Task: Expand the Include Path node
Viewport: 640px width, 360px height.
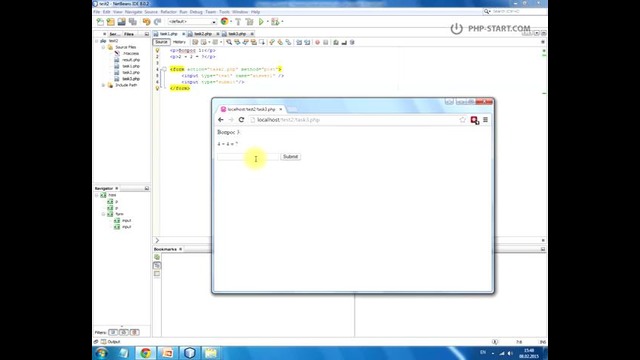Action: (103, 85)
